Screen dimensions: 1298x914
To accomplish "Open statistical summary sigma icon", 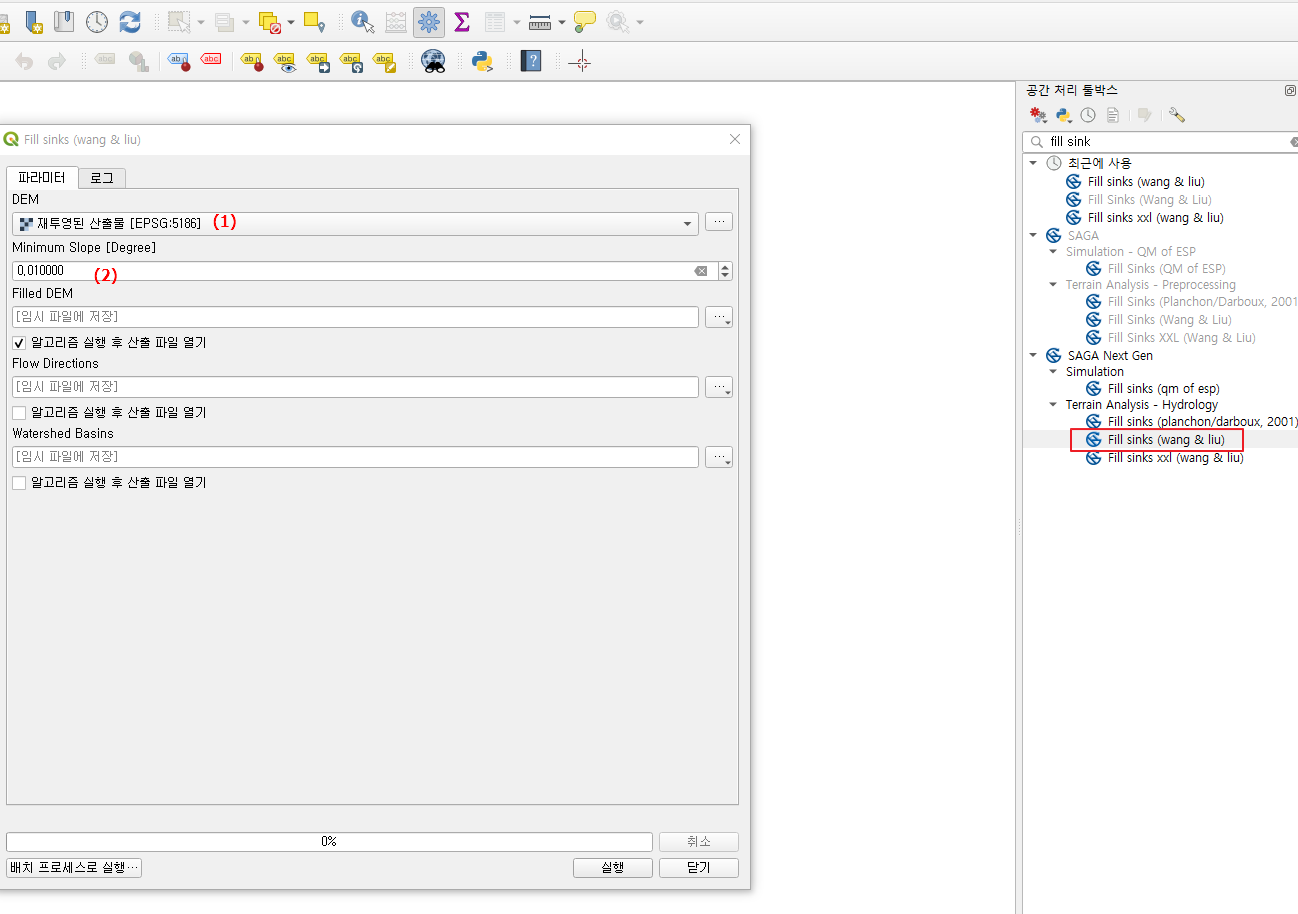I will point(462,21).
